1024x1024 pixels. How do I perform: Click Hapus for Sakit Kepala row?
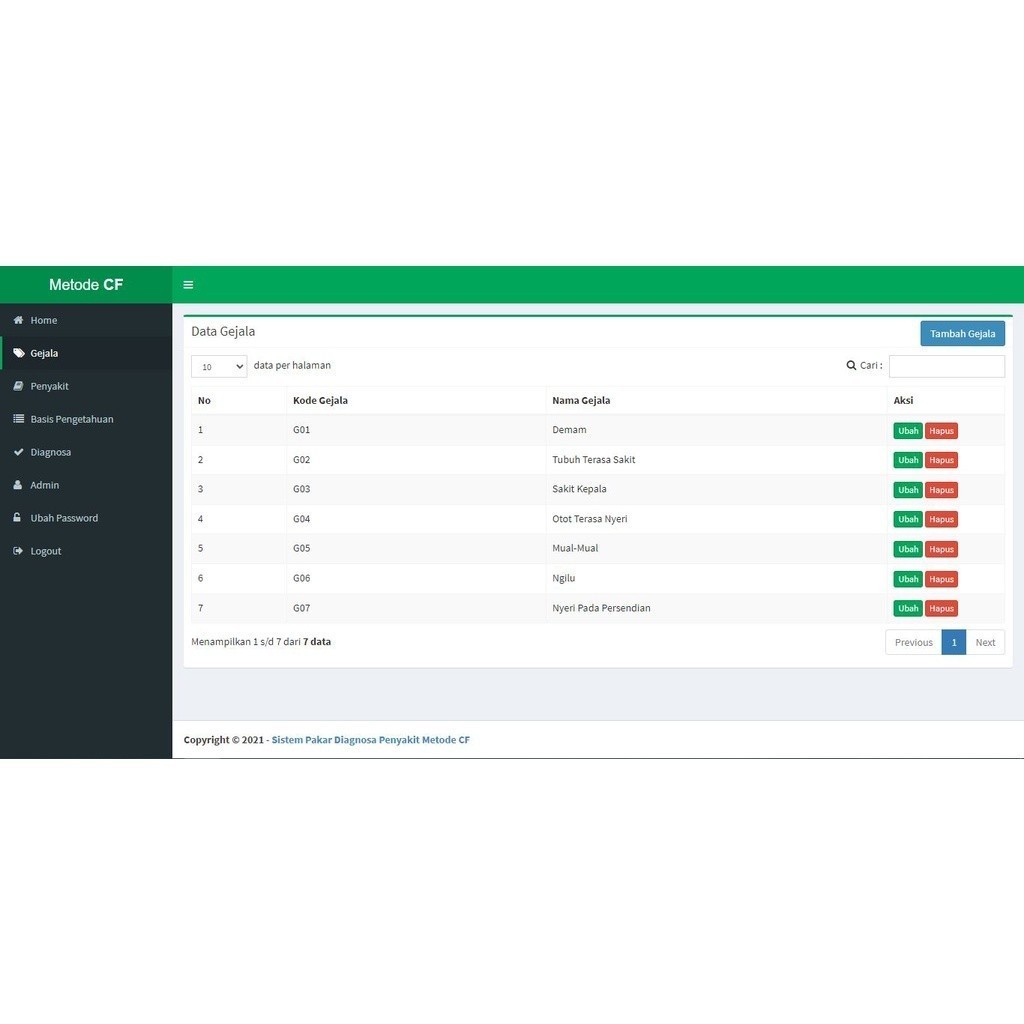pos(941,490)
